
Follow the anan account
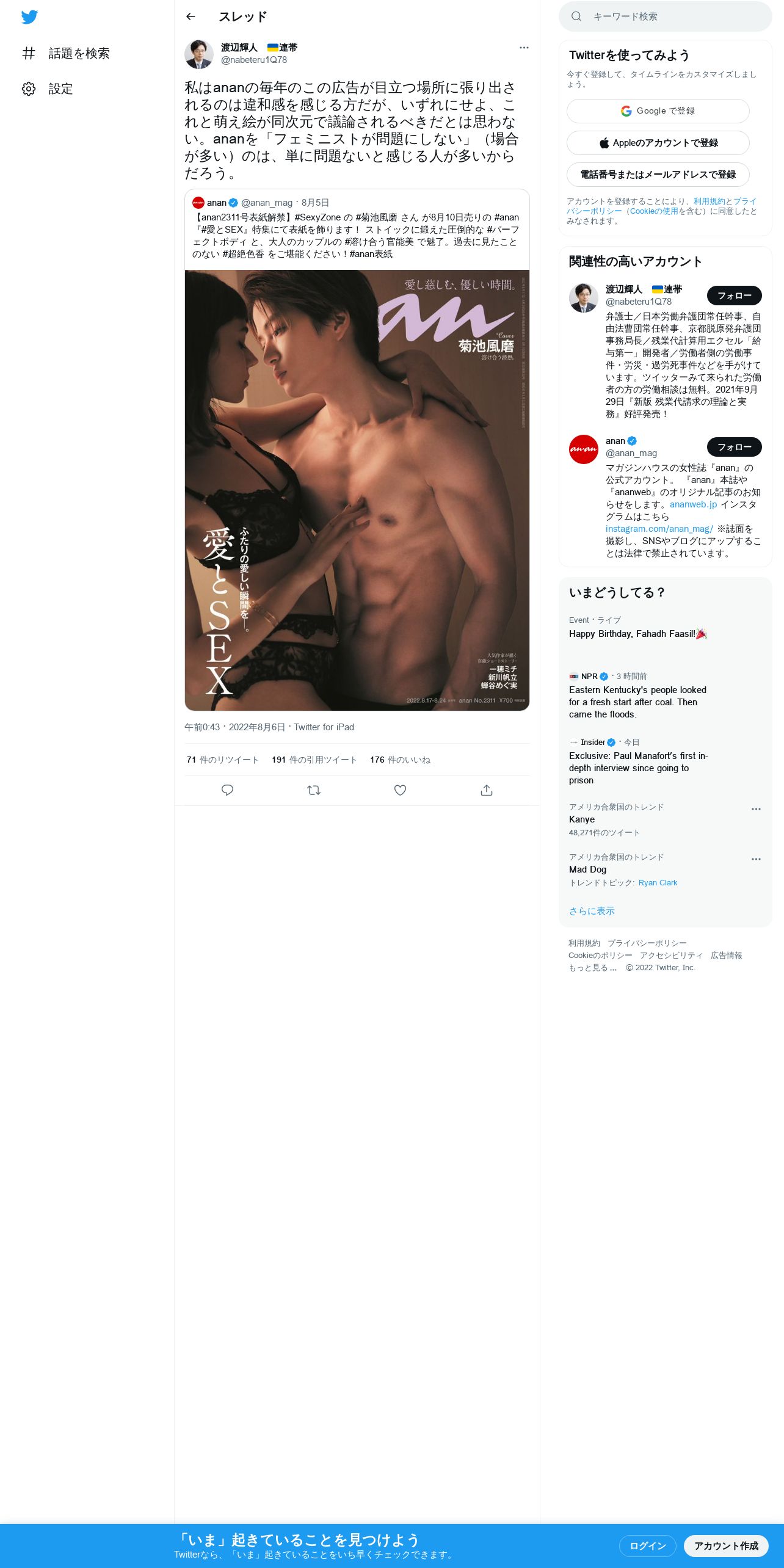click(734, 447)
